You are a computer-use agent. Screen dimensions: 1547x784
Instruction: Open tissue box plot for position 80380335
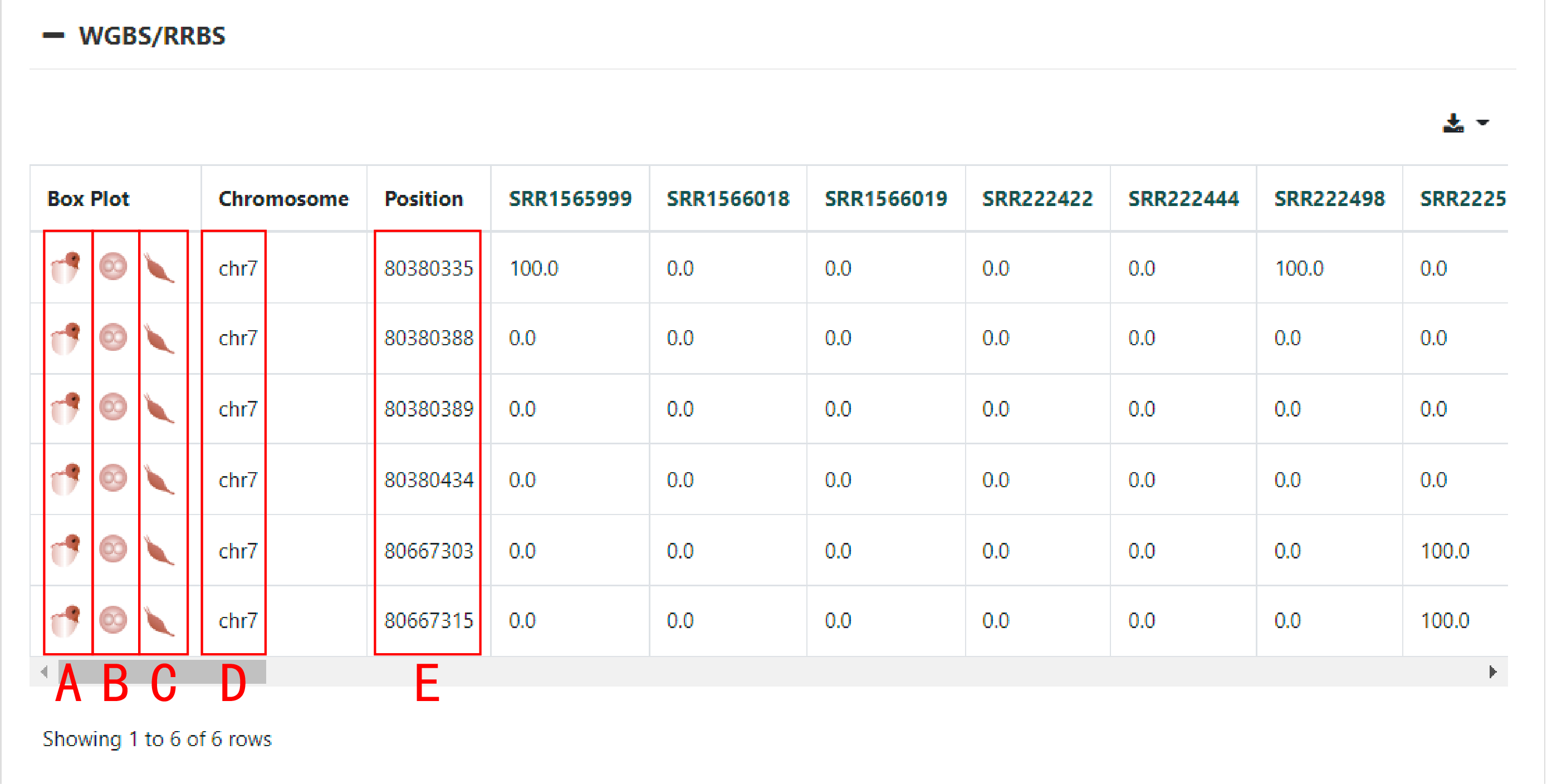(66, 268)
